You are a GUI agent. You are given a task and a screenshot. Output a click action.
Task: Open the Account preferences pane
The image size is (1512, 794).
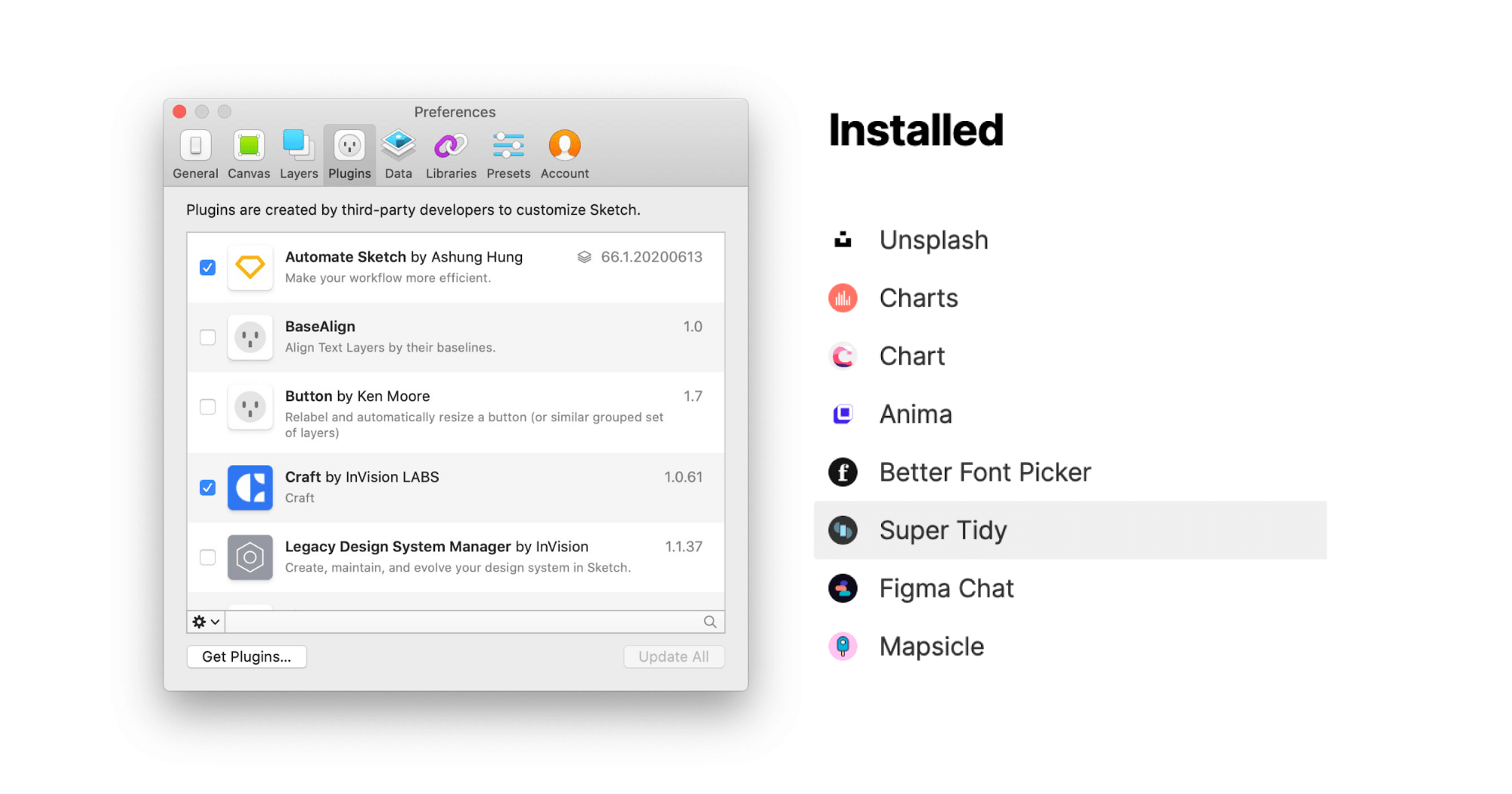[564, 154]
